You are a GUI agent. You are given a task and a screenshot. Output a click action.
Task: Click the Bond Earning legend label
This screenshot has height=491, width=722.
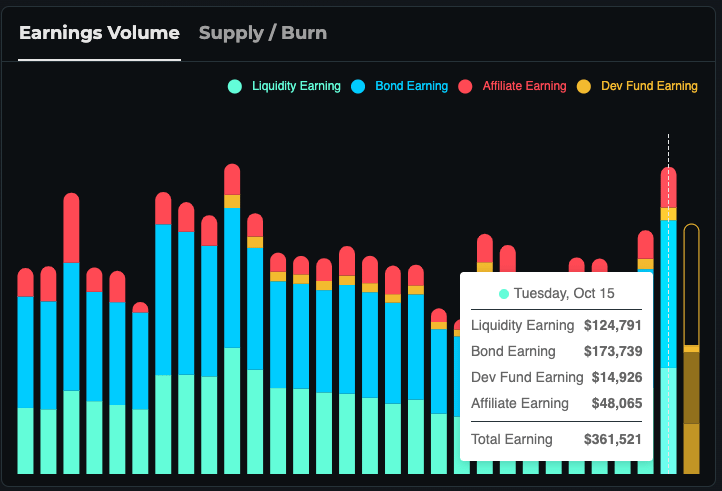tap(411, 87)
